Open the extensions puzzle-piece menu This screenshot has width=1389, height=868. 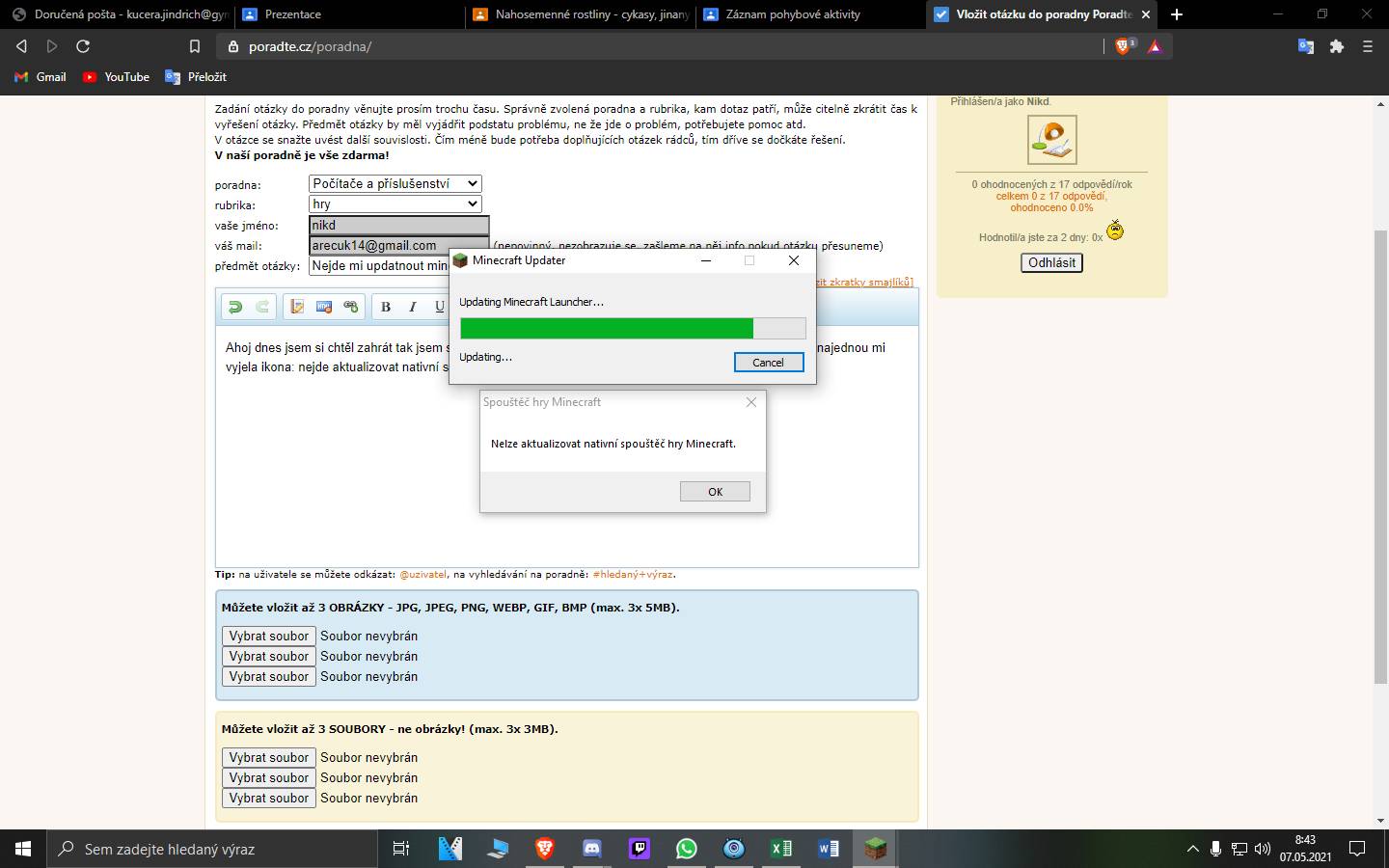click(1337, 46)
